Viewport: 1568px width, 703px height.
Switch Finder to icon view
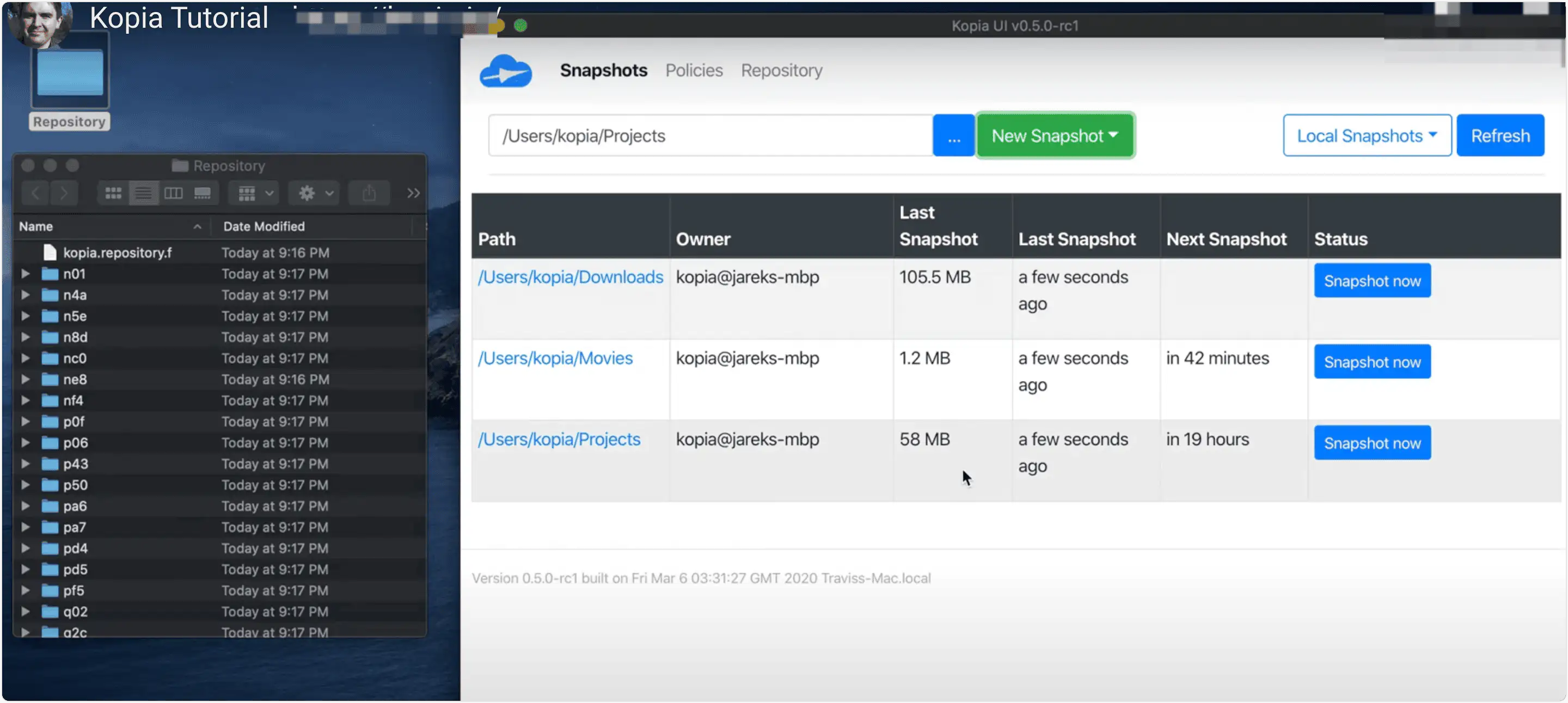click(113, 193)
